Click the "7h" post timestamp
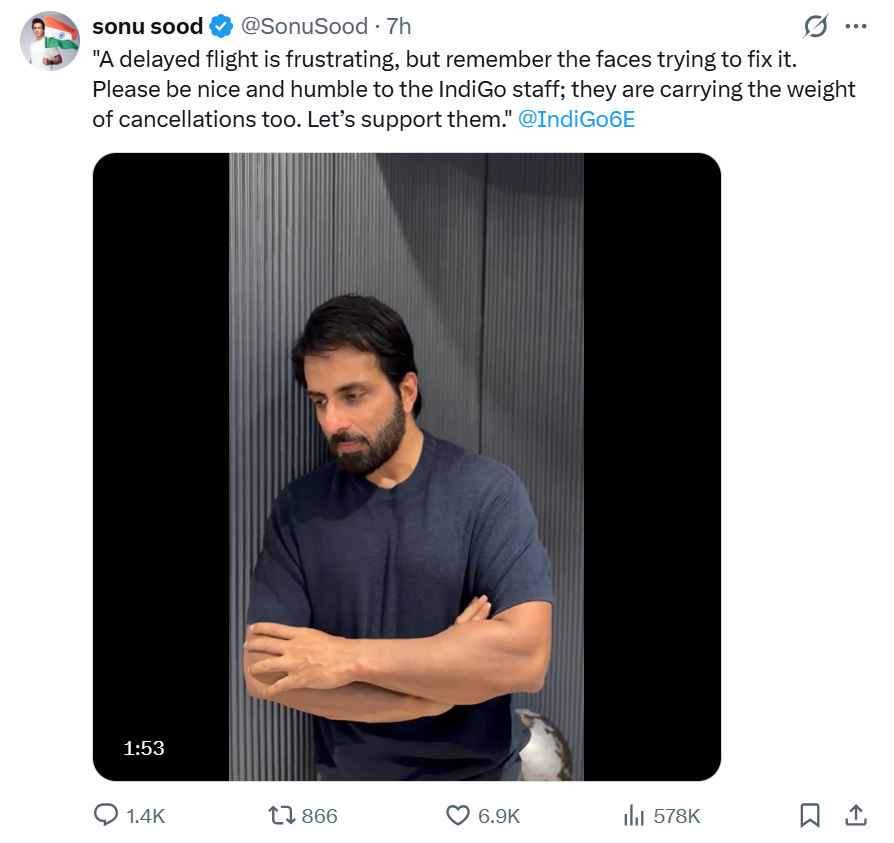The width and height of the screenshot is (894, 843). click(x=399, y=27)
